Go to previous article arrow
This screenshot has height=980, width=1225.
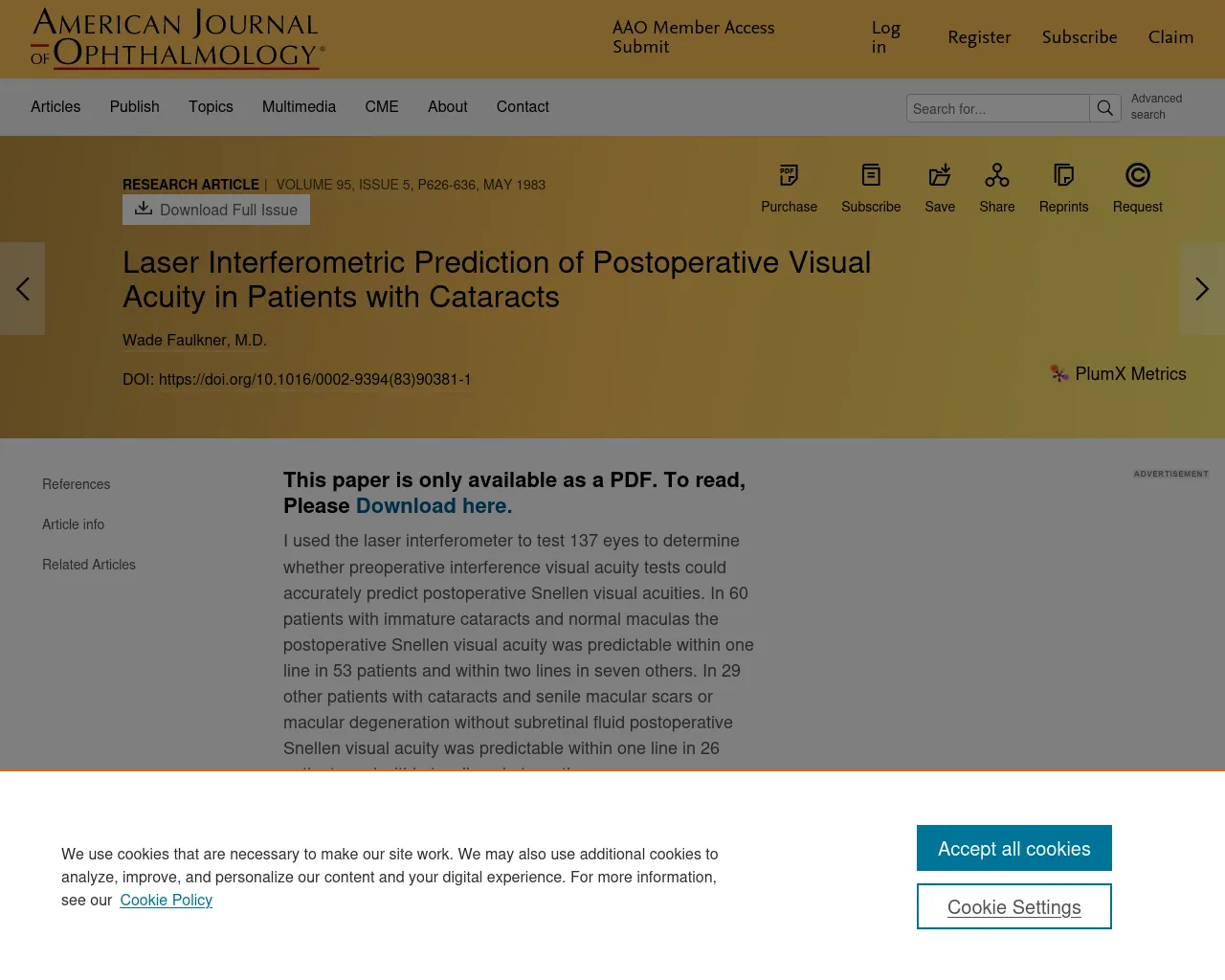click(x=22, y=289)
